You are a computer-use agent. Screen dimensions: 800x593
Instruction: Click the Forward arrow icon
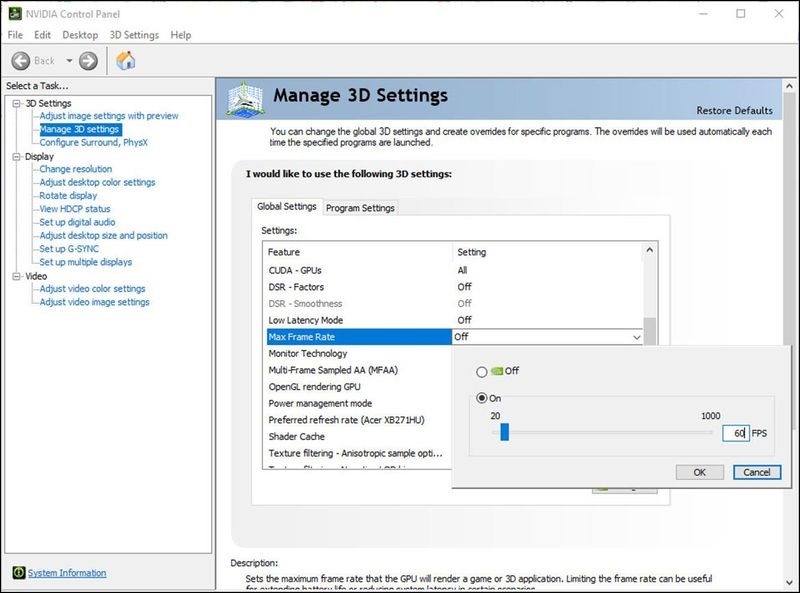88,61
